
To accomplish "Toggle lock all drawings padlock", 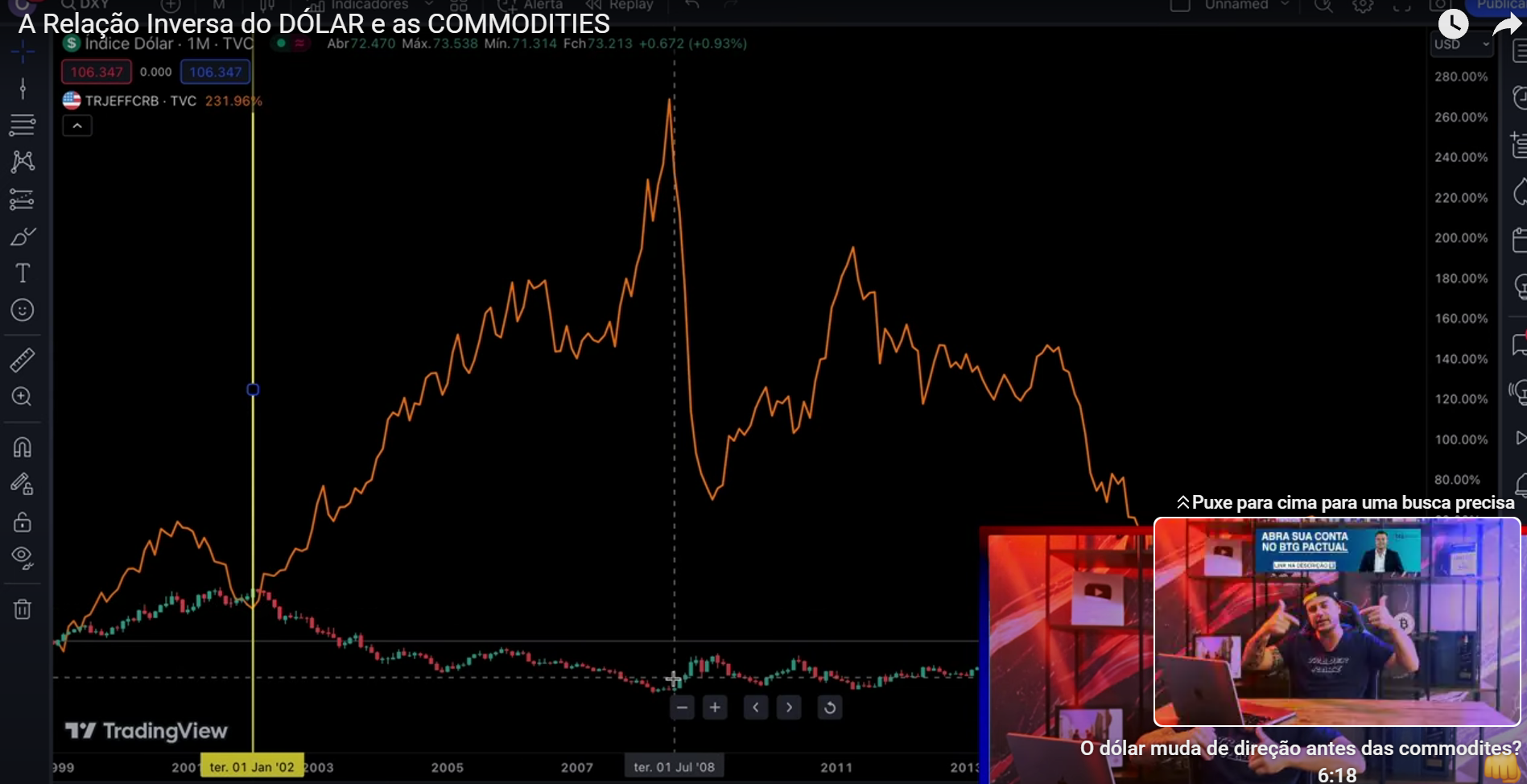I will (23, 522).
